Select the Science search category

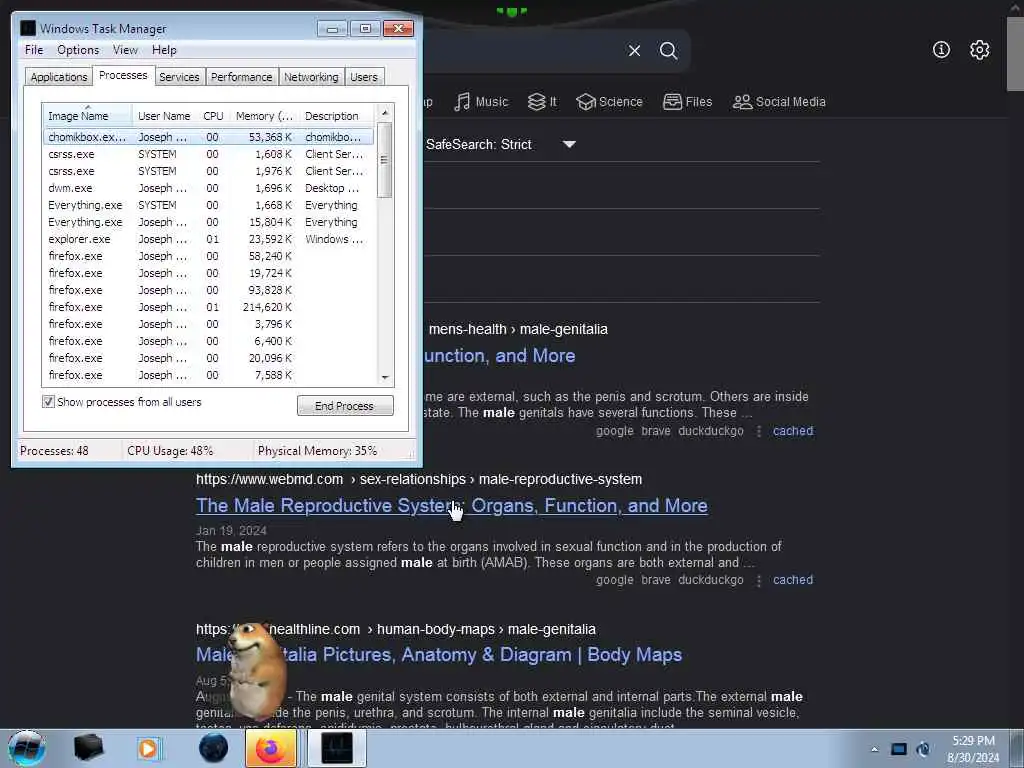pos(609,102)
